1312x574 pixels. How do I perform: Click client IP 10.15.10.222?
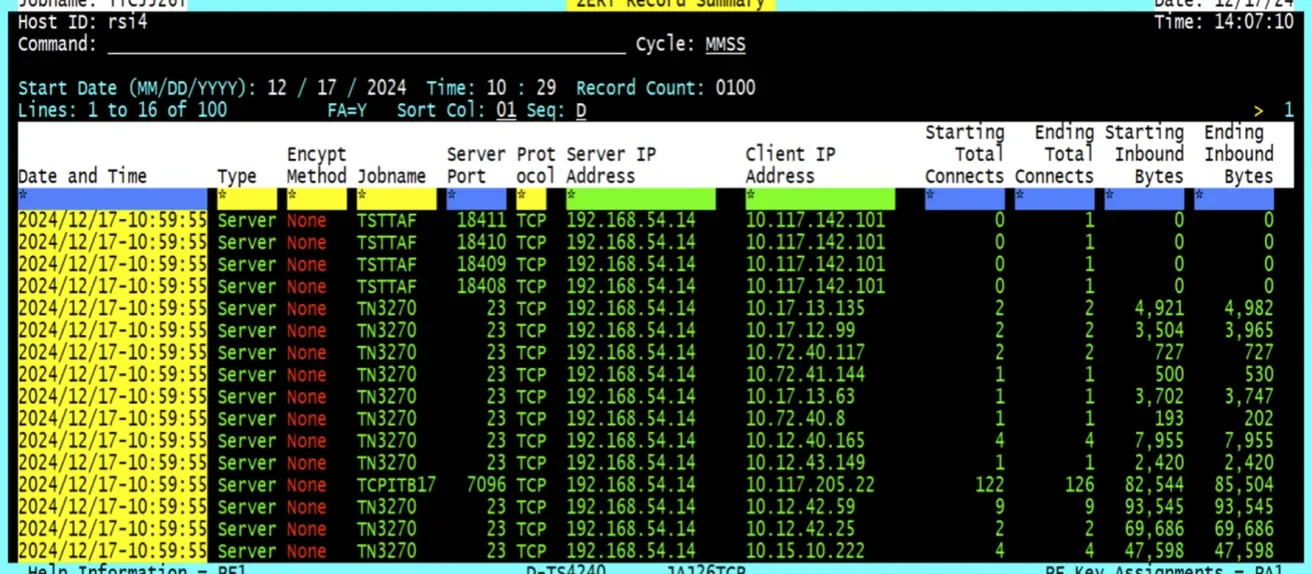805,550
